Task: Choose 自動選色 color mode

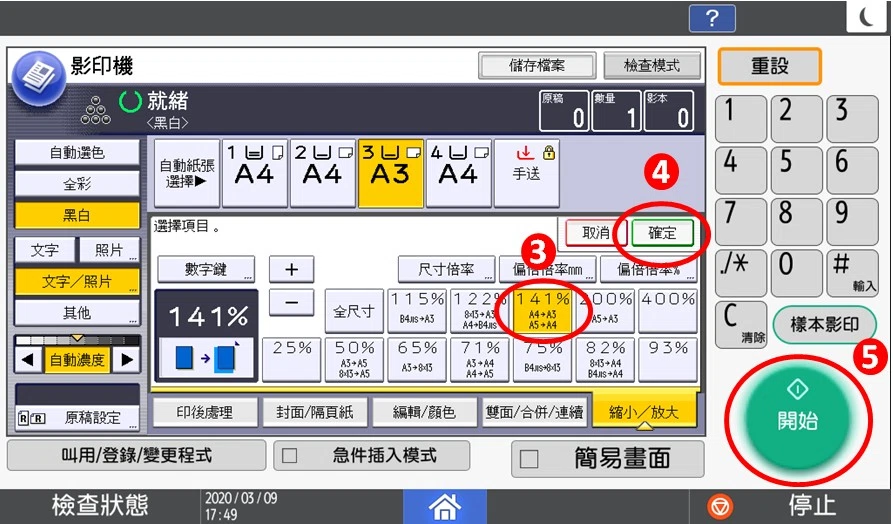Action: (x=77, y=153)
